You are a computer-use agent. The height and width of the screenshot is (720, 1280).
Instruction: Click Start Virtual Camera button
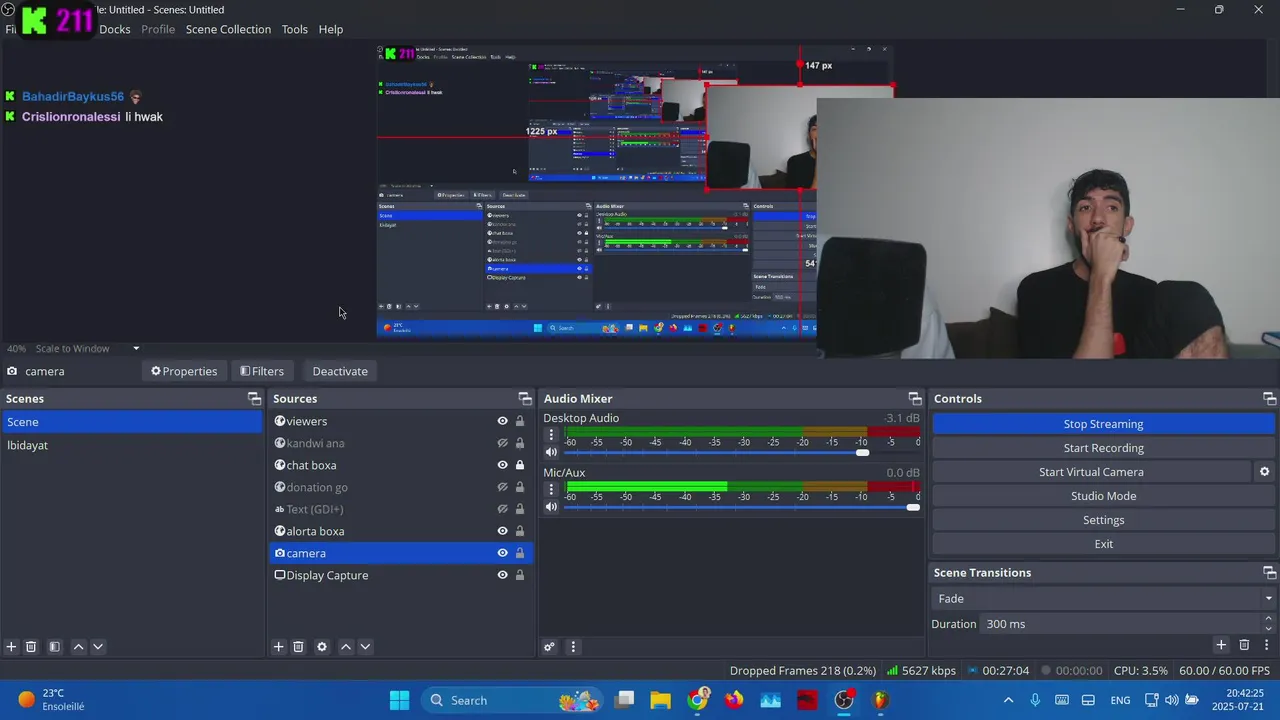pyautogui.click(x=1091, y=472)
